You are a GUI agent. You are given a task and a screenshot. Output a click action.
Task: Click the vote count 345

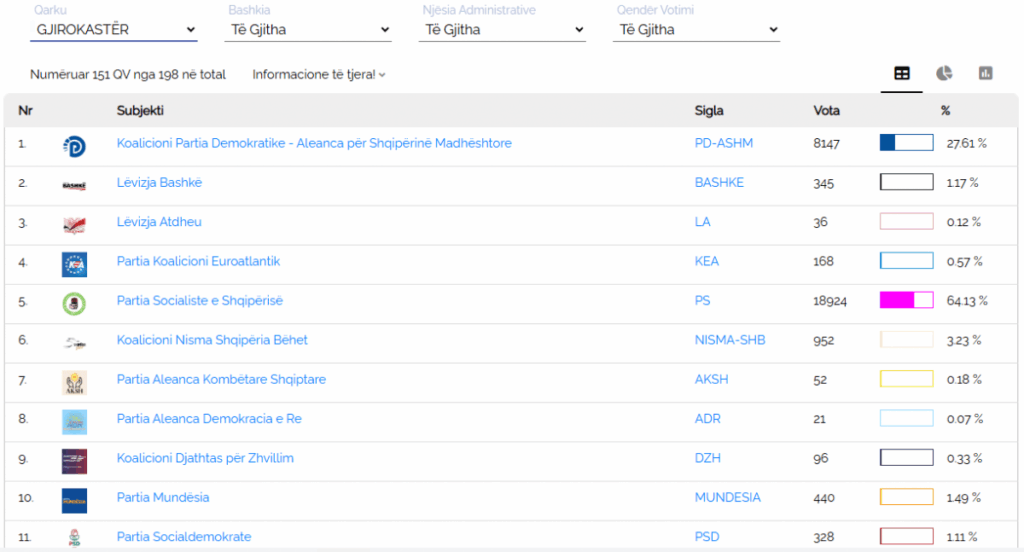[x=824, y=183]
